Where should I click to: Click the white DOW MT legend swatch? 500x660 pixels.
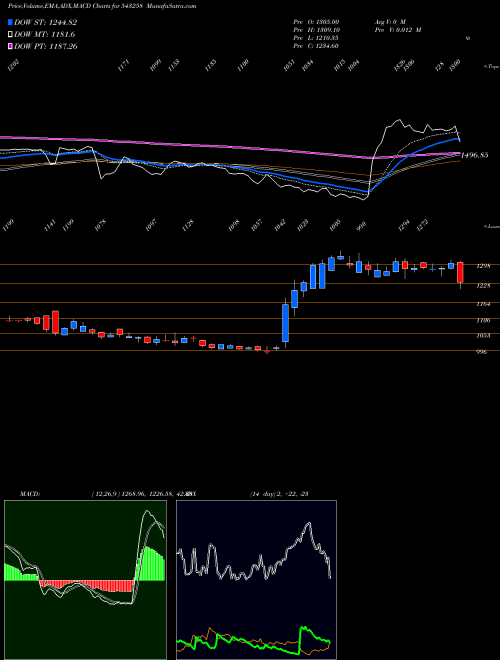(10, 34)
